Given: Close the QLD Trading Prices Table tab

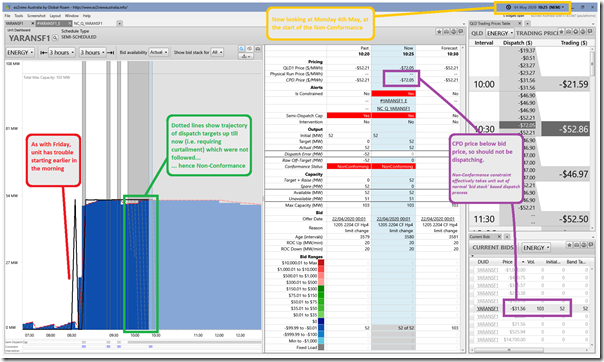Looking at the screenshot, I should (520, 23).
